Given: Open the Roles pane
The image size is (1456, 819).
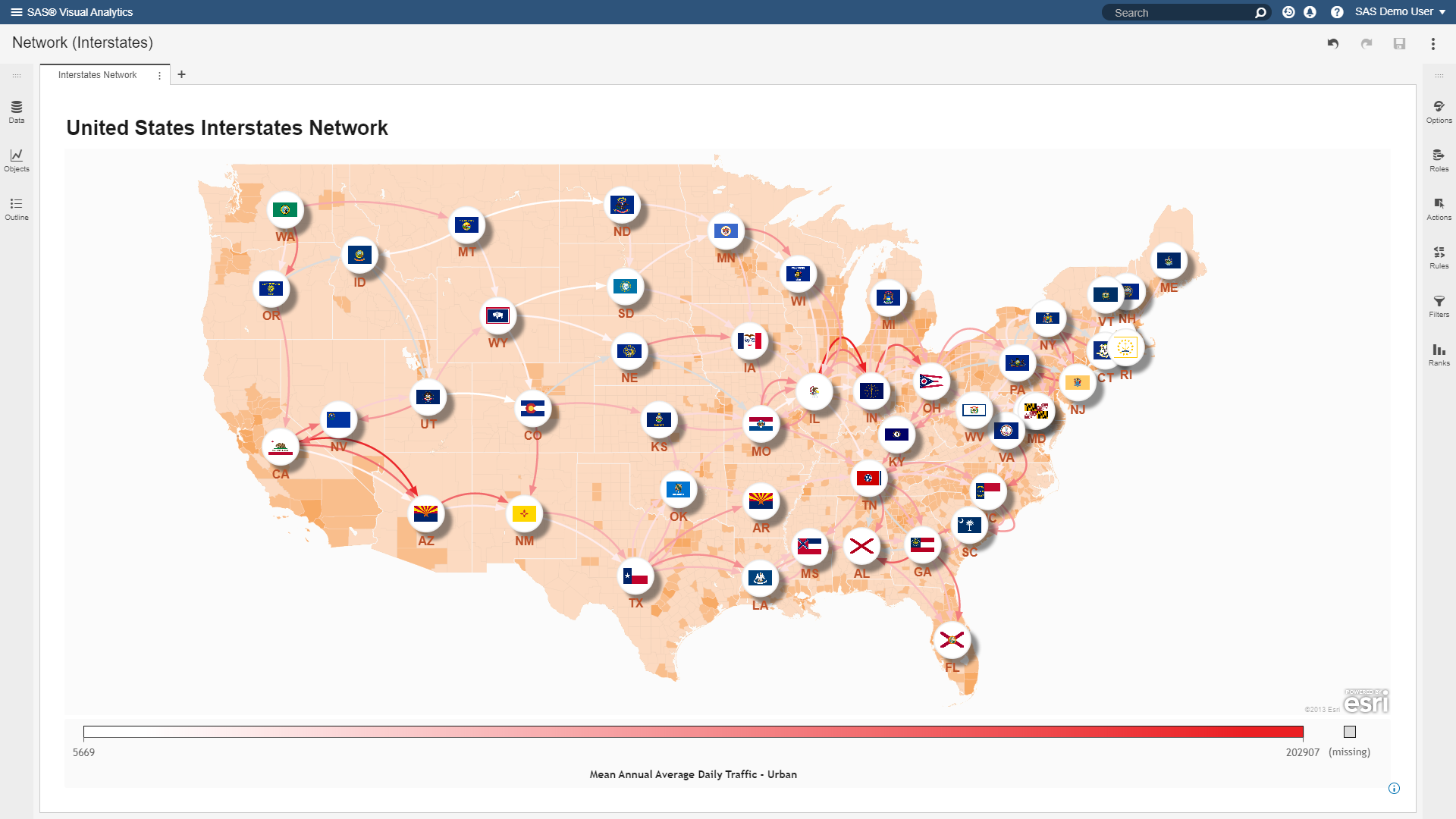Looking at the screenshot, I should (x=1439, y=159).
